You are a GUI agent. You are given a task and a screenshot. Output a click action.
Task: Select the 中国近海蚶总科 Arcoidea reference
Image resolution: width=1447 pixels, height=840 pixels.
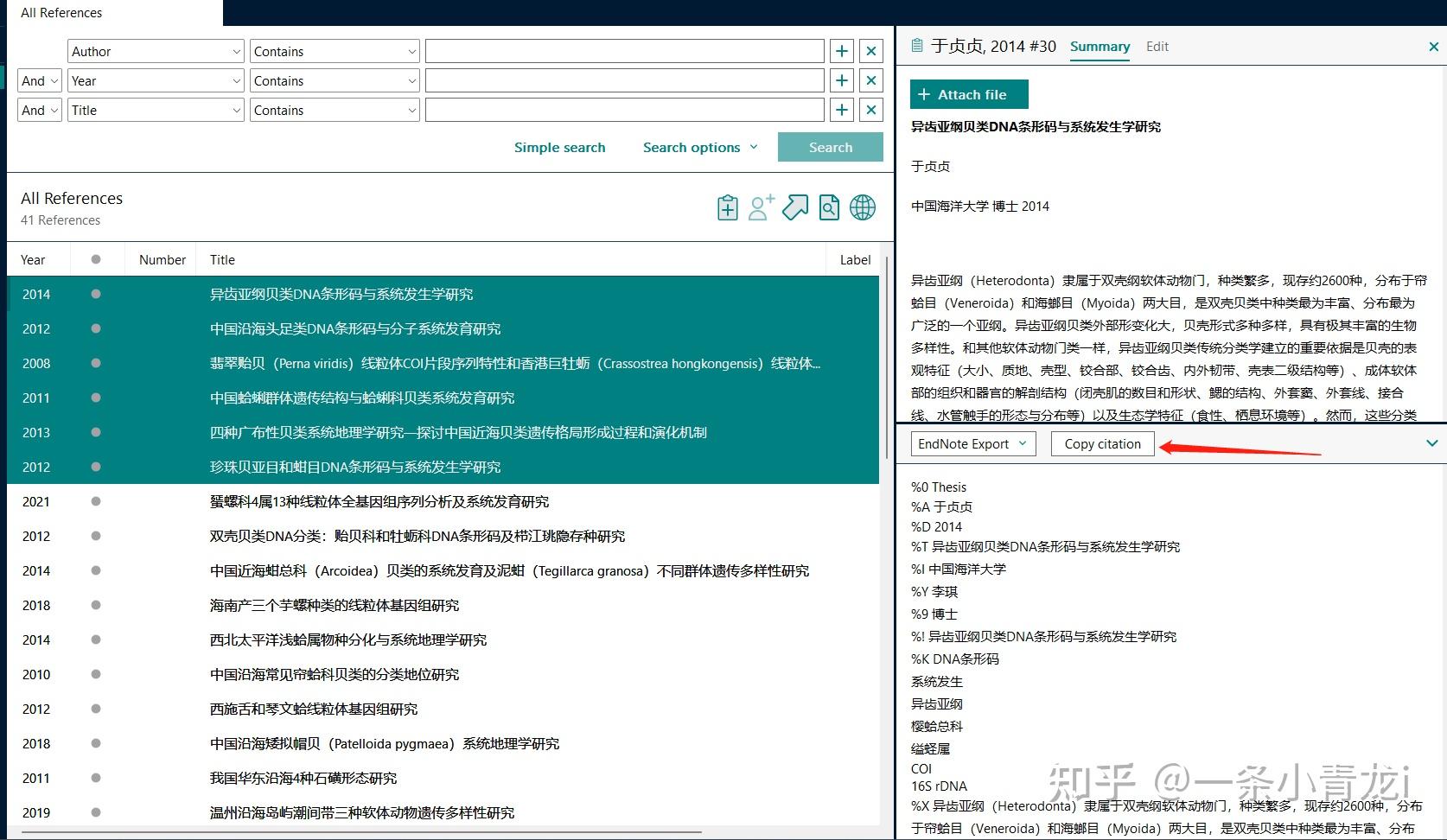(x=443, y=570)
